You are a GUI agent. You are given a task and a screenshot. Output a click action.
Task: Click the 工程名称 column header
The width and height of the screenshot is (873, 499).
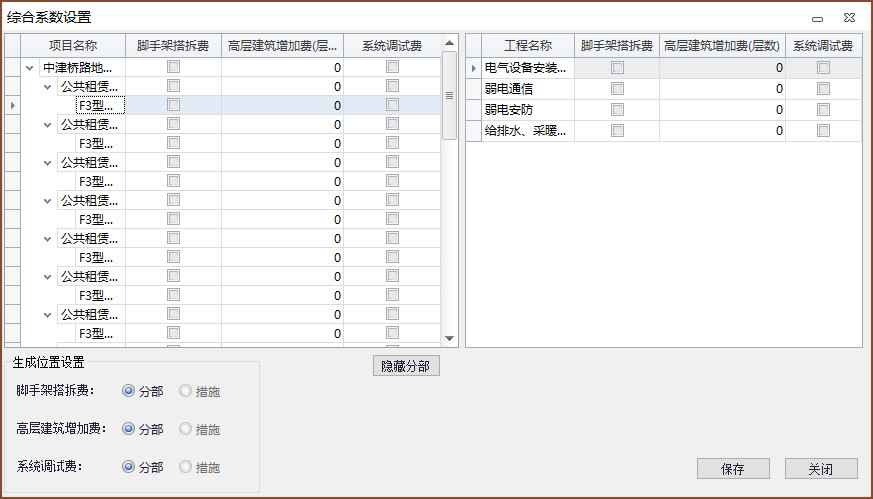[527, 46]
